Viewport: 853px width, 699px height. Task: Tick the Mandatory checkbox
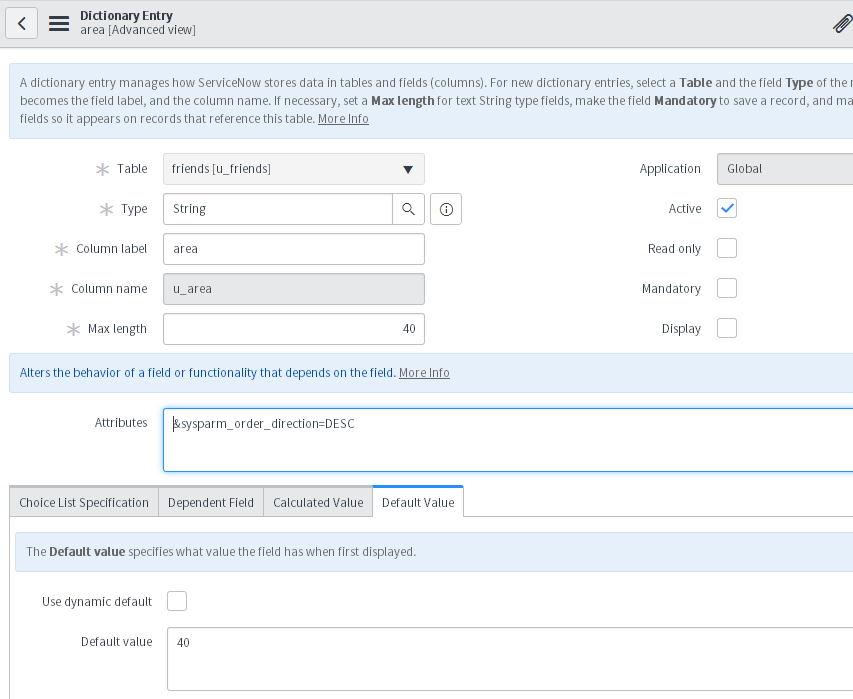point(727,288)
